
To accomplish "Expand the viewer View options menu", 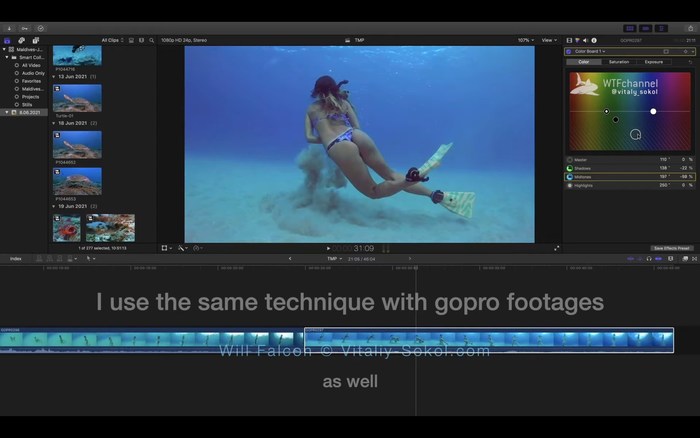I will click(x=548, y=40).
